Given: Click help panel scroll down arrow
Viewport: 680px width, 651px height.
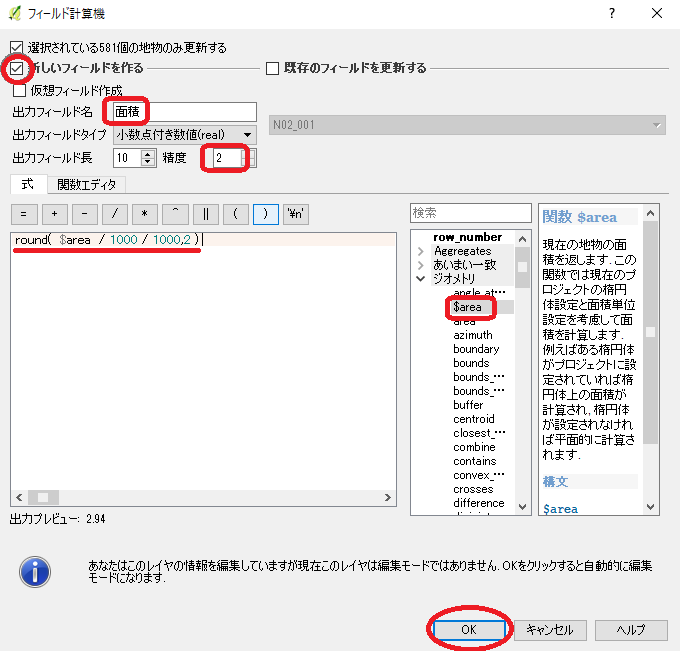Looking at the screenshot, I should coord(651,507).
